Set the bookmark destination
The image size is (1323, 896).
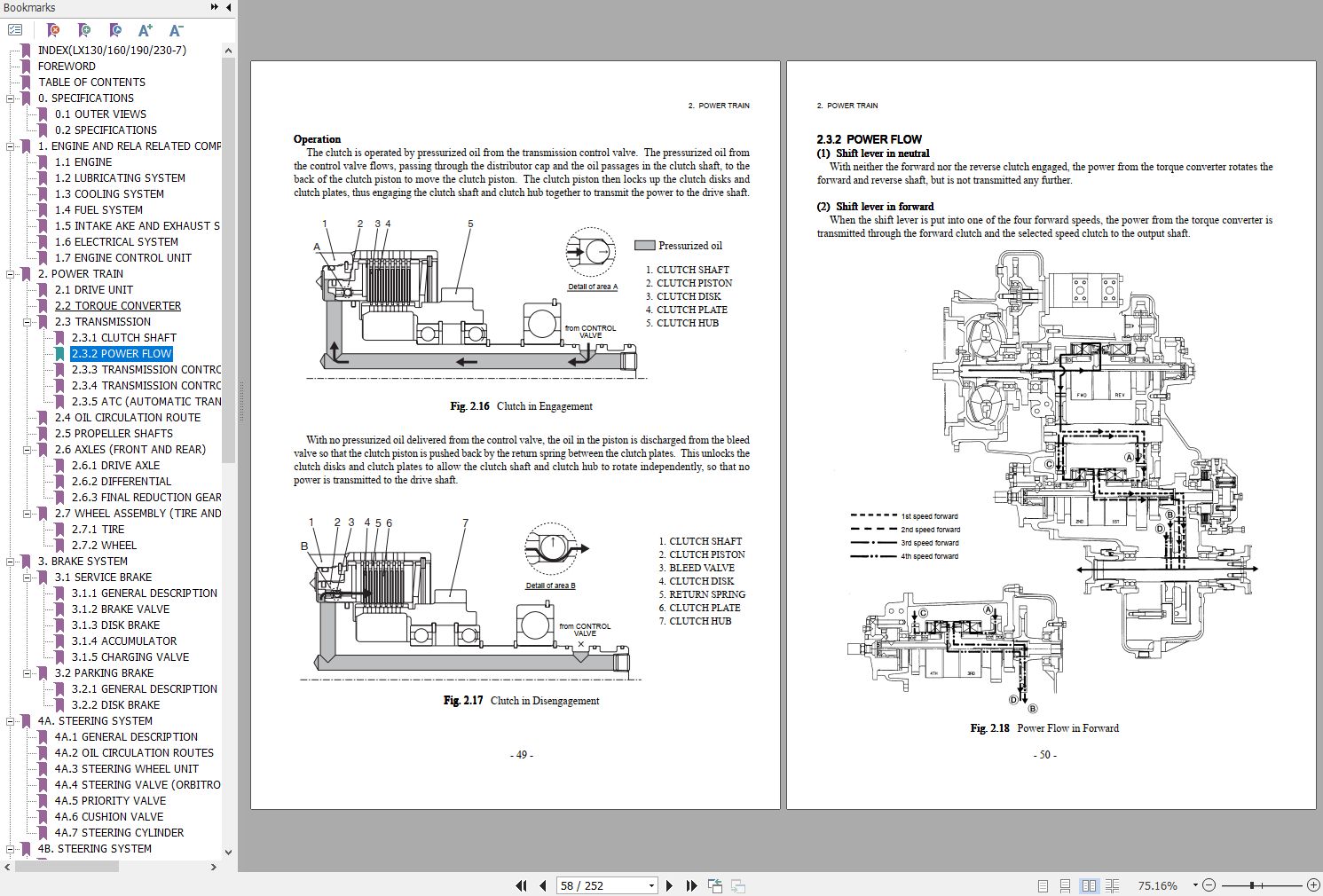(115, 29)
